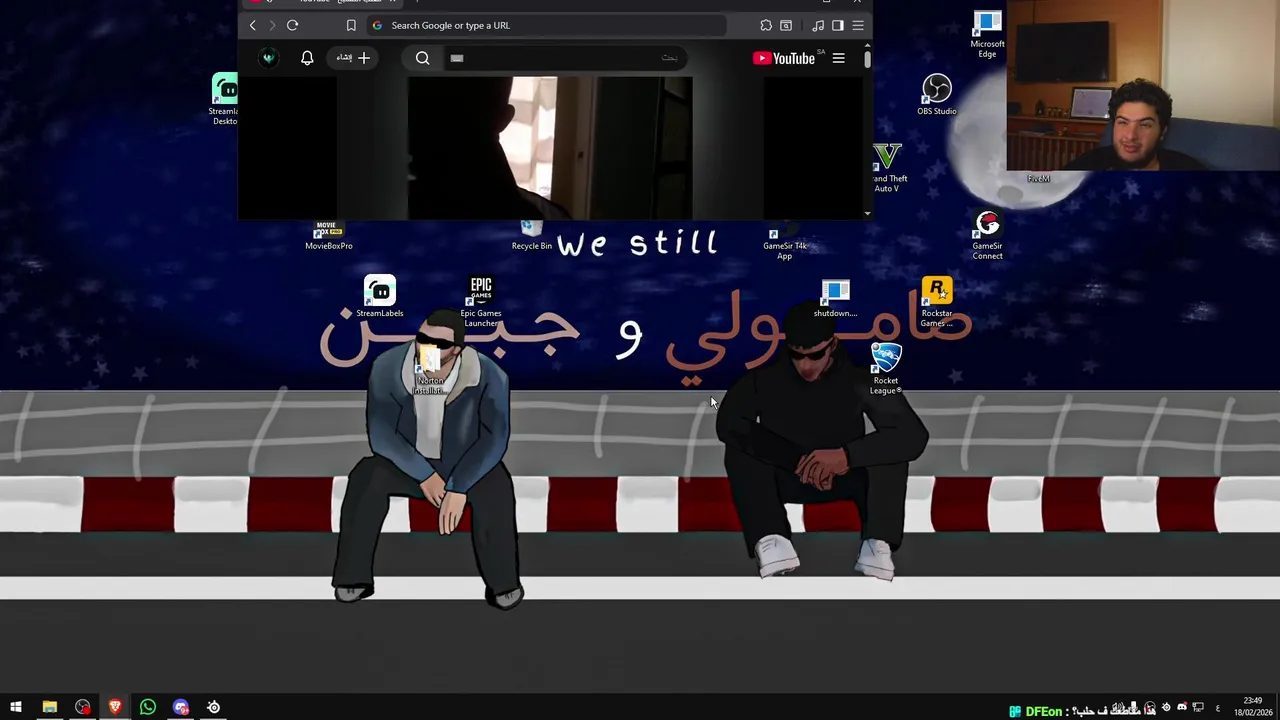Open WhatsApp from the taskbar
Image resolution: width=1280 pixels, height=720 pixels.
tap(148, 707)
